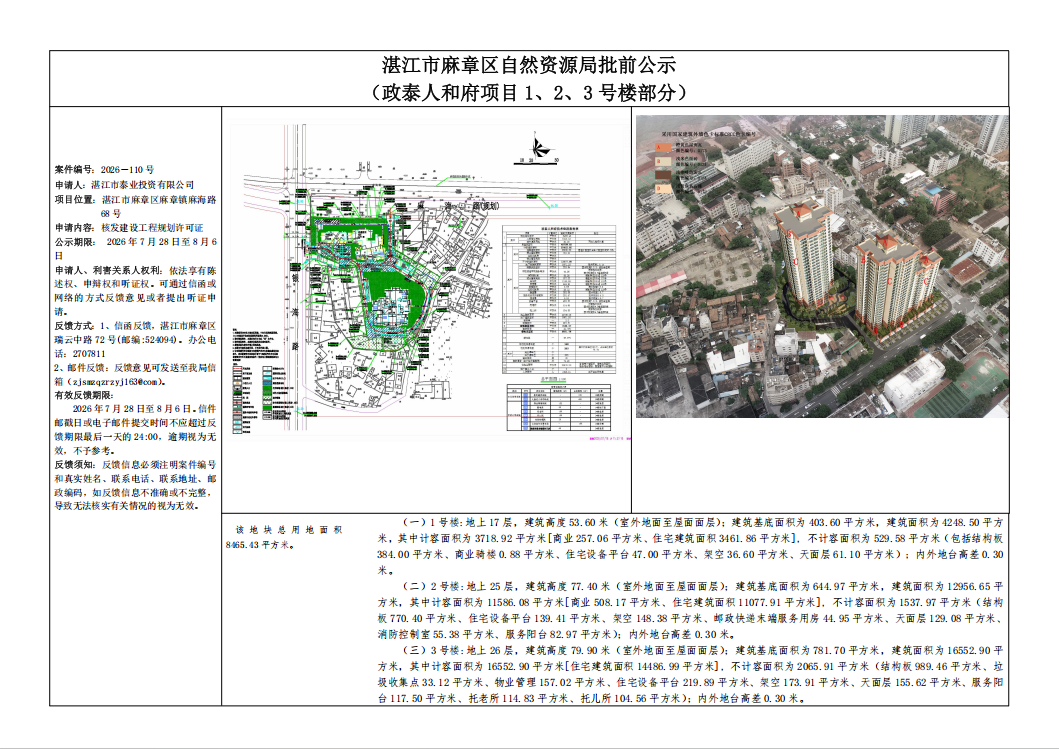The height and width of the screenshot is (749, 1059).
Task: Click the small blue-bordered table below site plan
Action: [x=559, y=407]
